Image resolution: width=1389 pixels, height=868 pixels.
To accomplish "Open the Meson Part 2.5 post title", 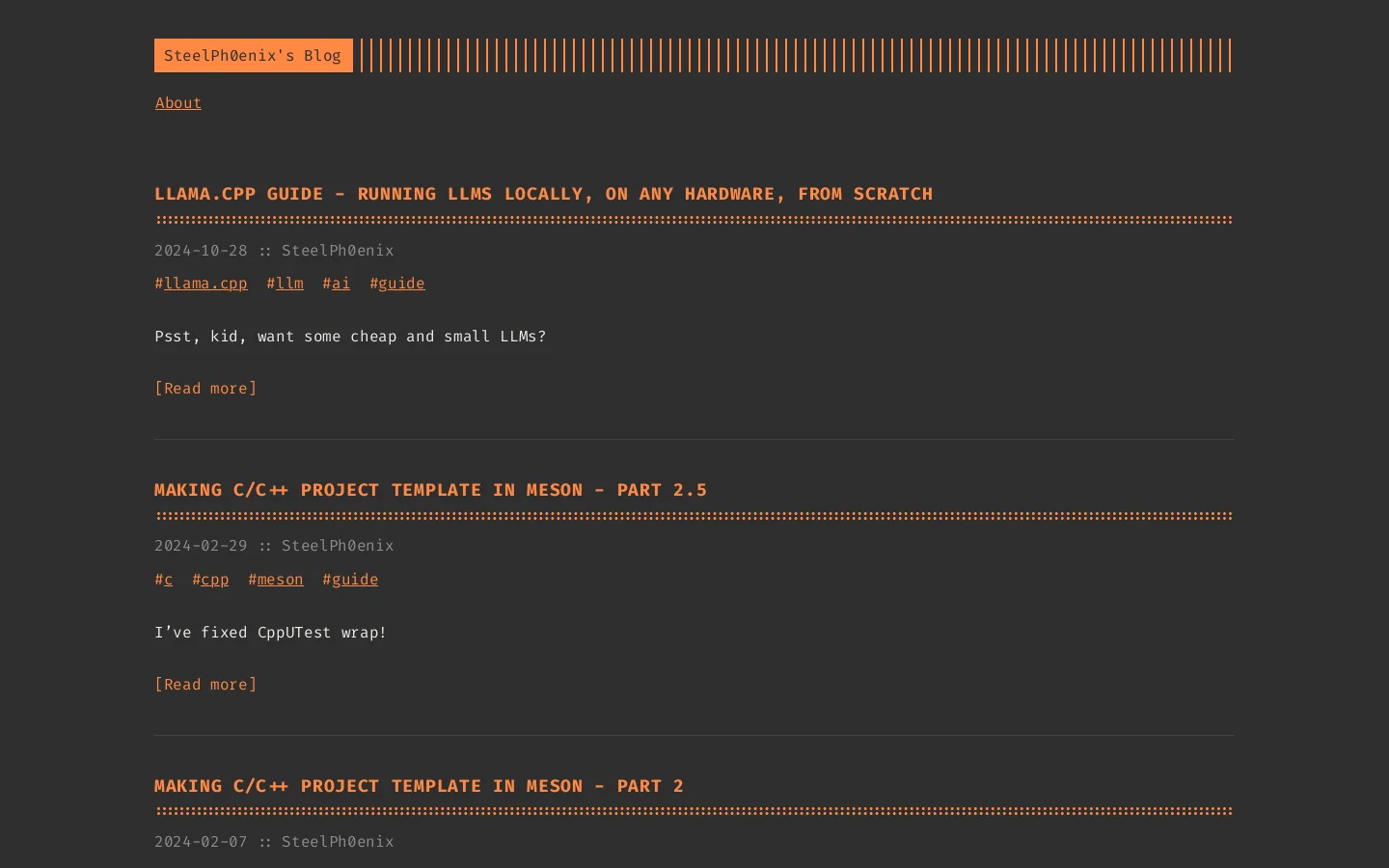I will click(x=430, y=490).
